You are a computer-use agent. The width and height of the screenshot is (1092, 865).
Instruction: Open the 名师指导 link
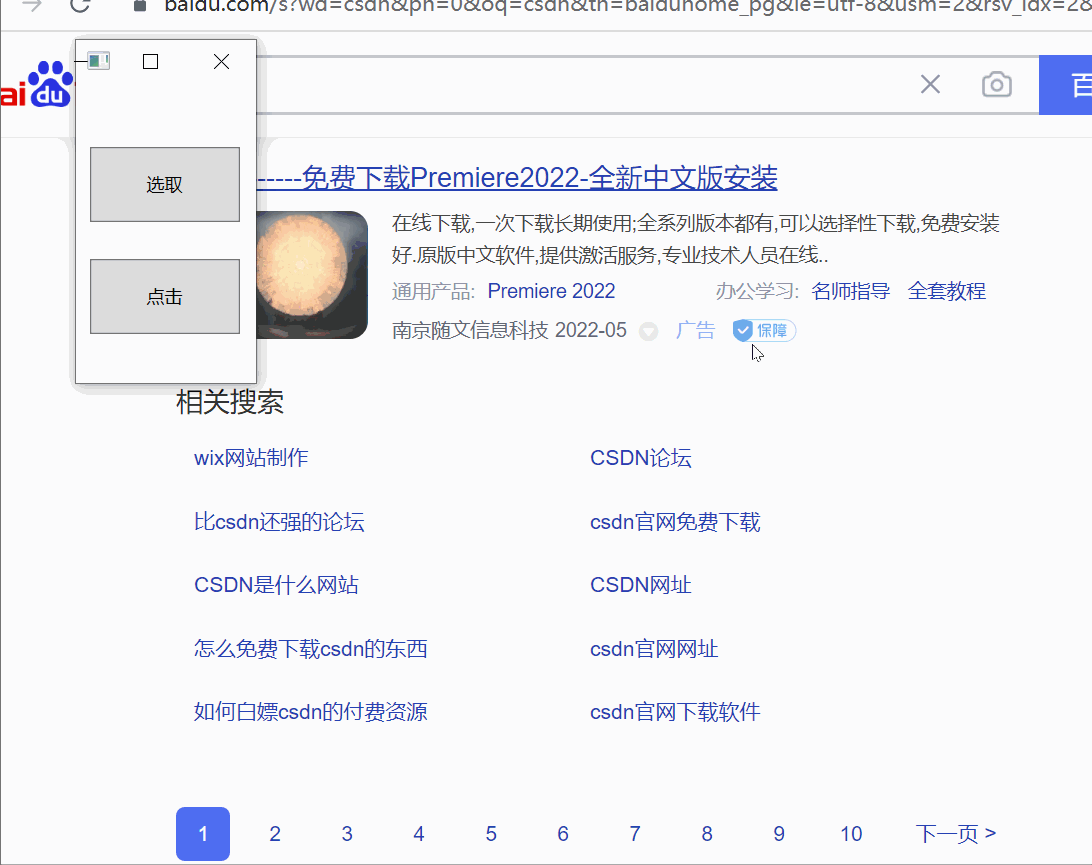click(850, 291)
